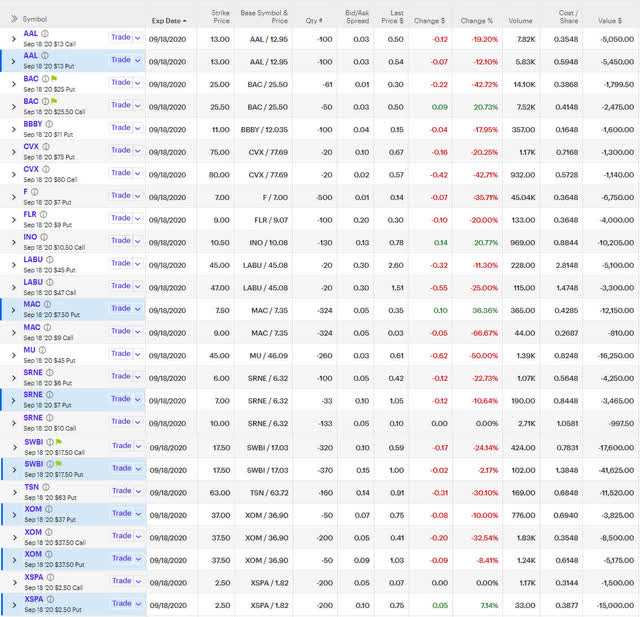Screen dimensions: 640x617
Task: Open info icon beside F $7 Put
Action: click(35, 192)
